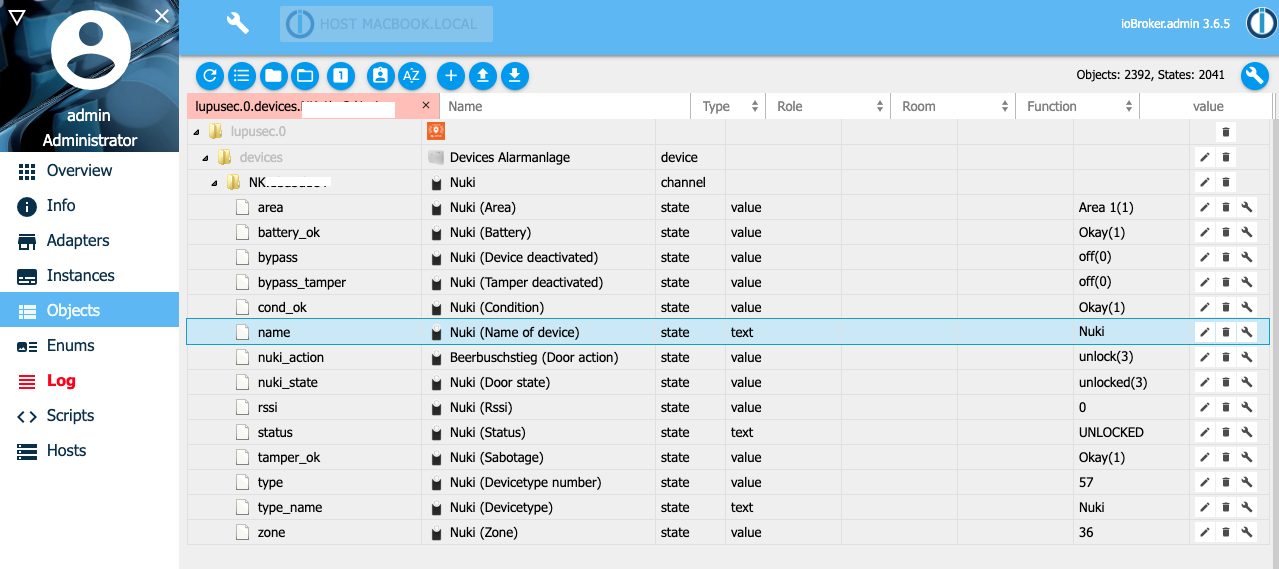Edit the zone object pencil icon
The height and width of the screenshot is (569, 1279).
pyautogui.click(x=1205, y=532)
